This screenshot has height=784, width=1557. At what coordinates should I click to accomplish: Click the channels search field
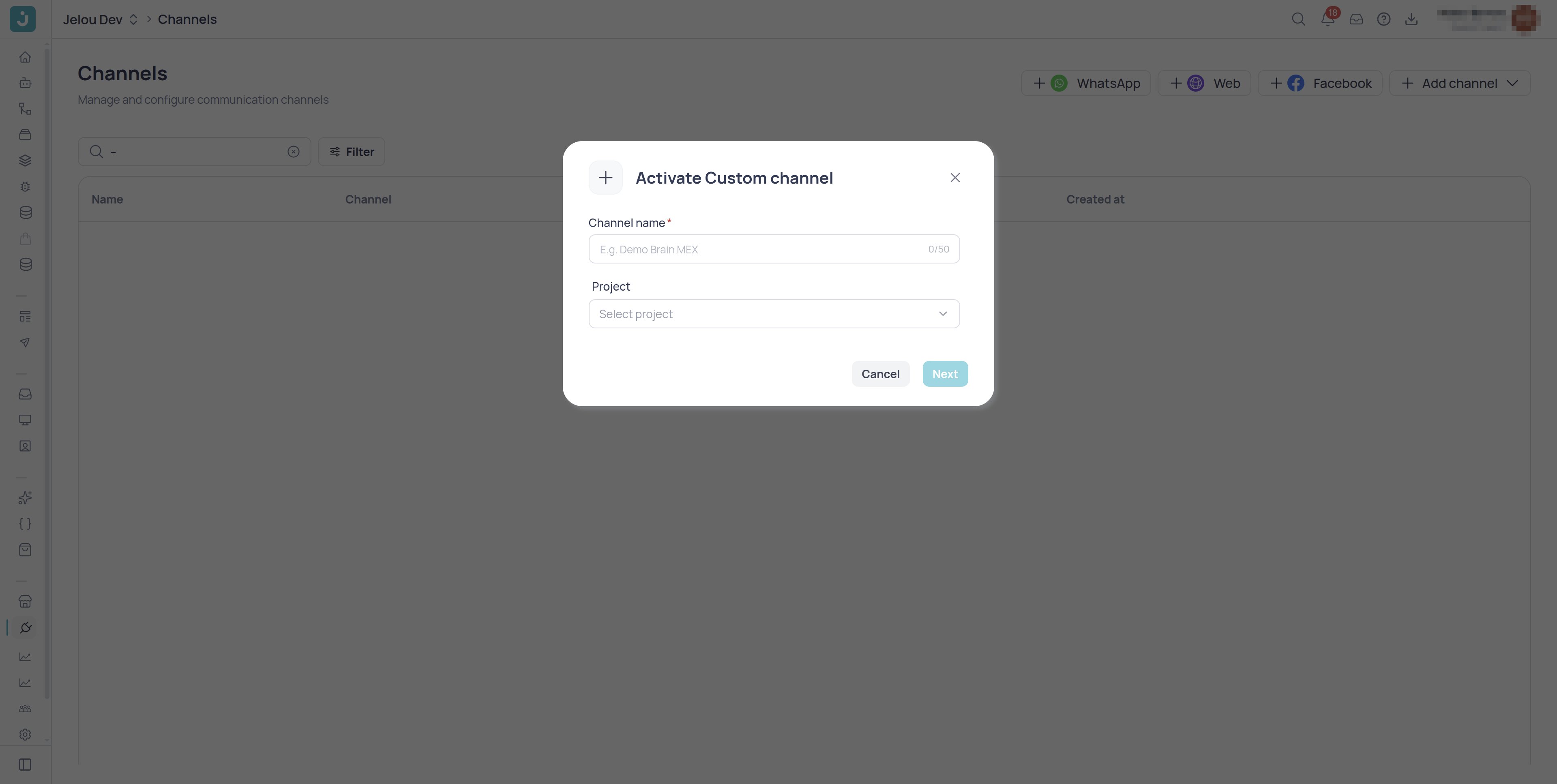click(x=194, y=152)
